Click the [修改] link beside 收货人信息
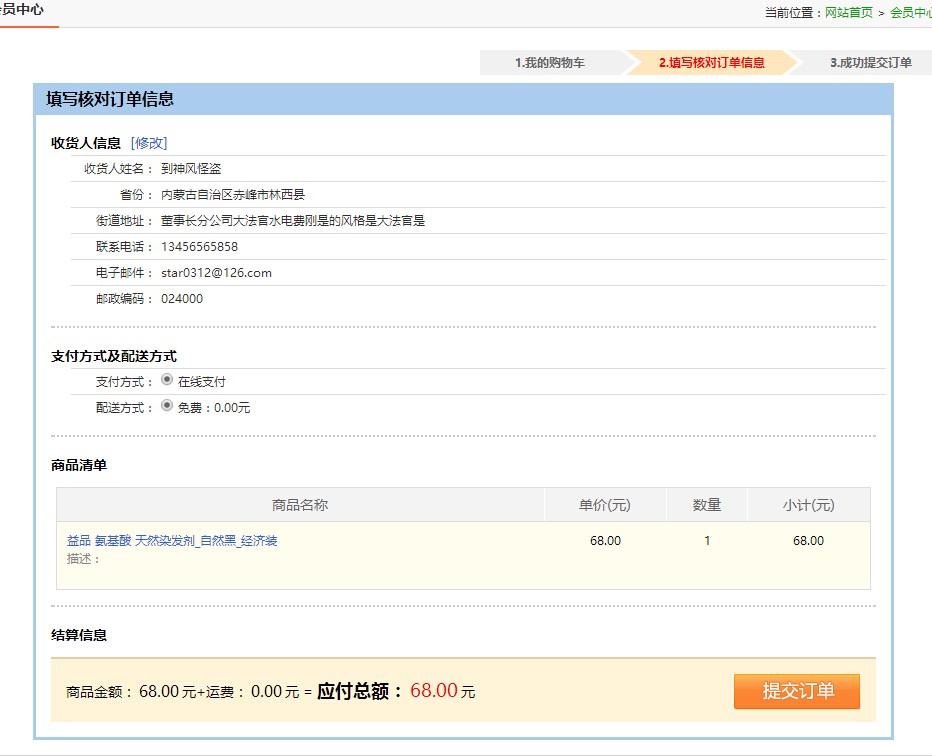 tap(149, 143)
